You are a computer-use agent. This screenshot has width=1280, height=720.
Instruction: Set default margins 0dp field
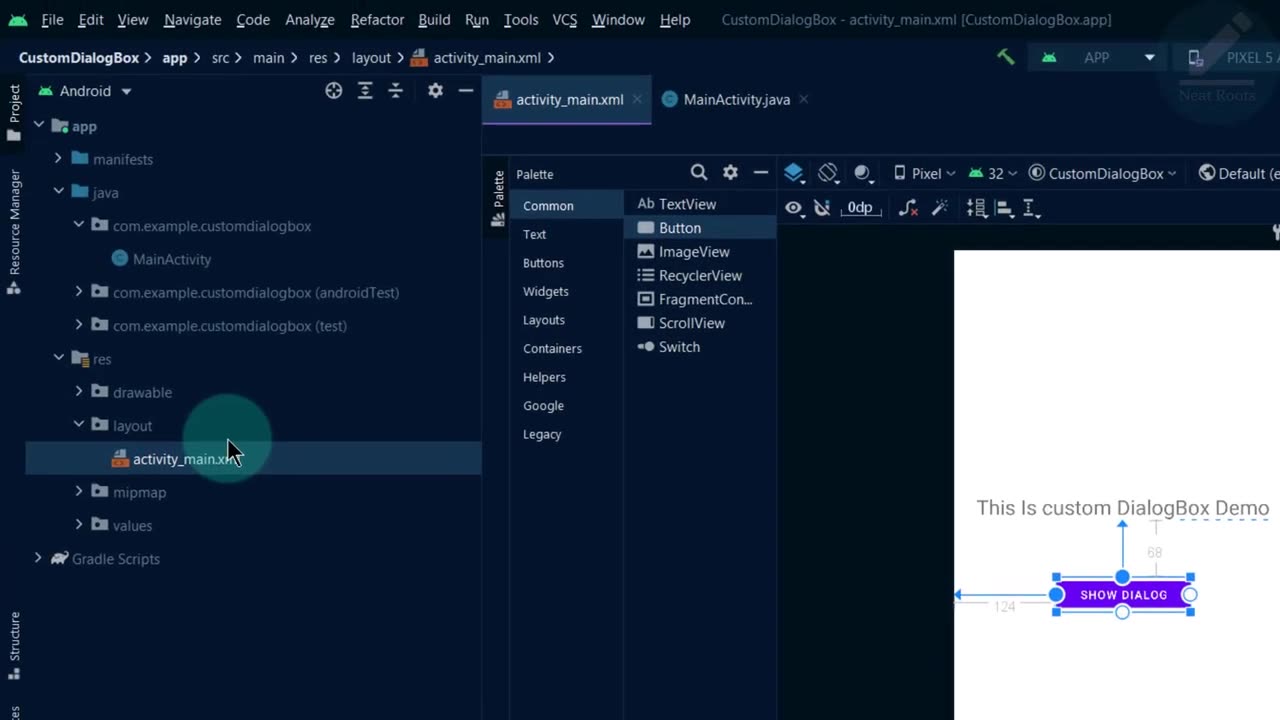[860, 208]
